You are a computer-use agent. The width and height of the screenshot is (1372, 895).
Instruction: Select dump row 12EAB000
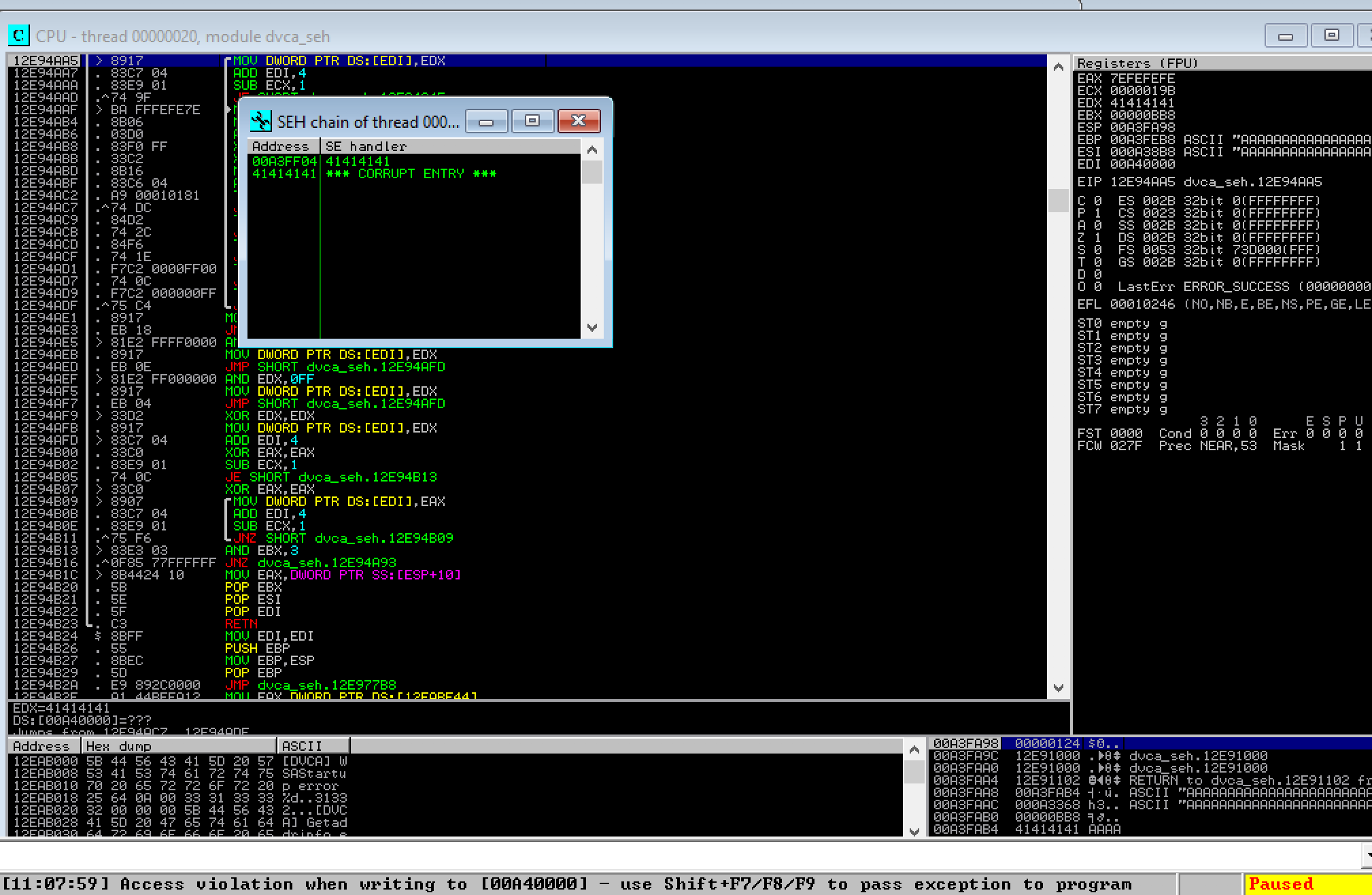tap(456, 761)
